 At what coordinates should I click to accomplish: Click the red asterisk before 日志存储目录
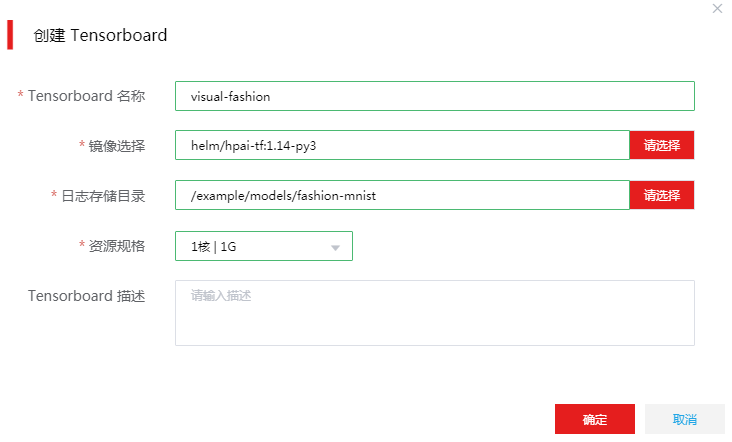point(54,194)
